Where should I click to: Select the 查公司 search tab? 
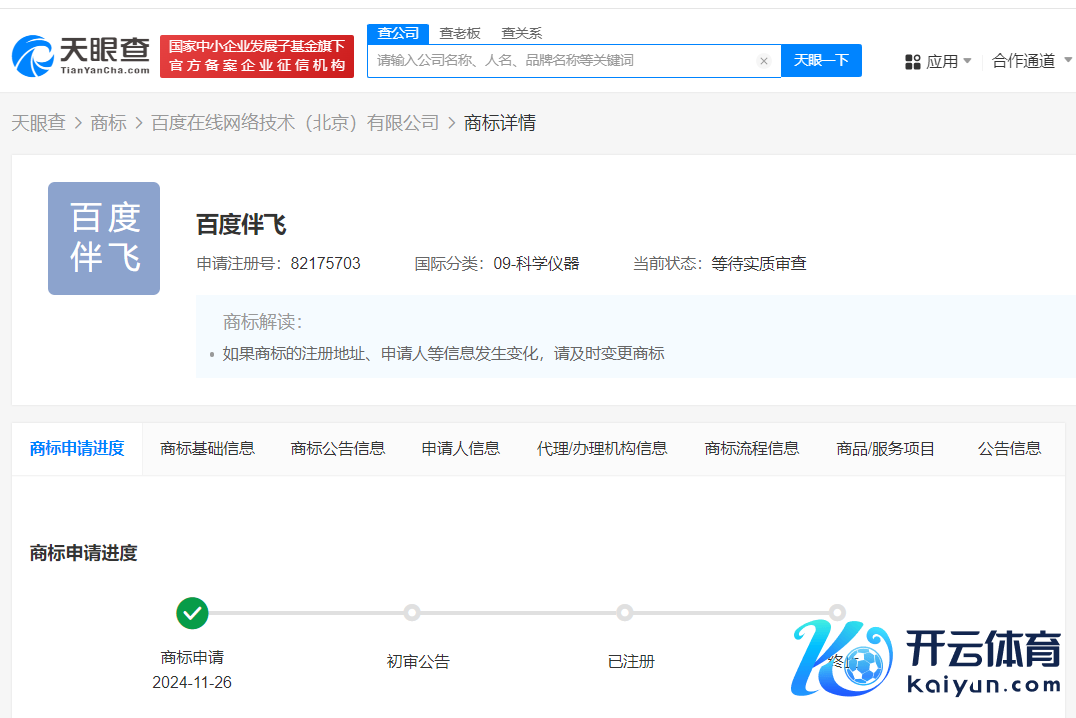pyautogui.click(x=398, y=33)
